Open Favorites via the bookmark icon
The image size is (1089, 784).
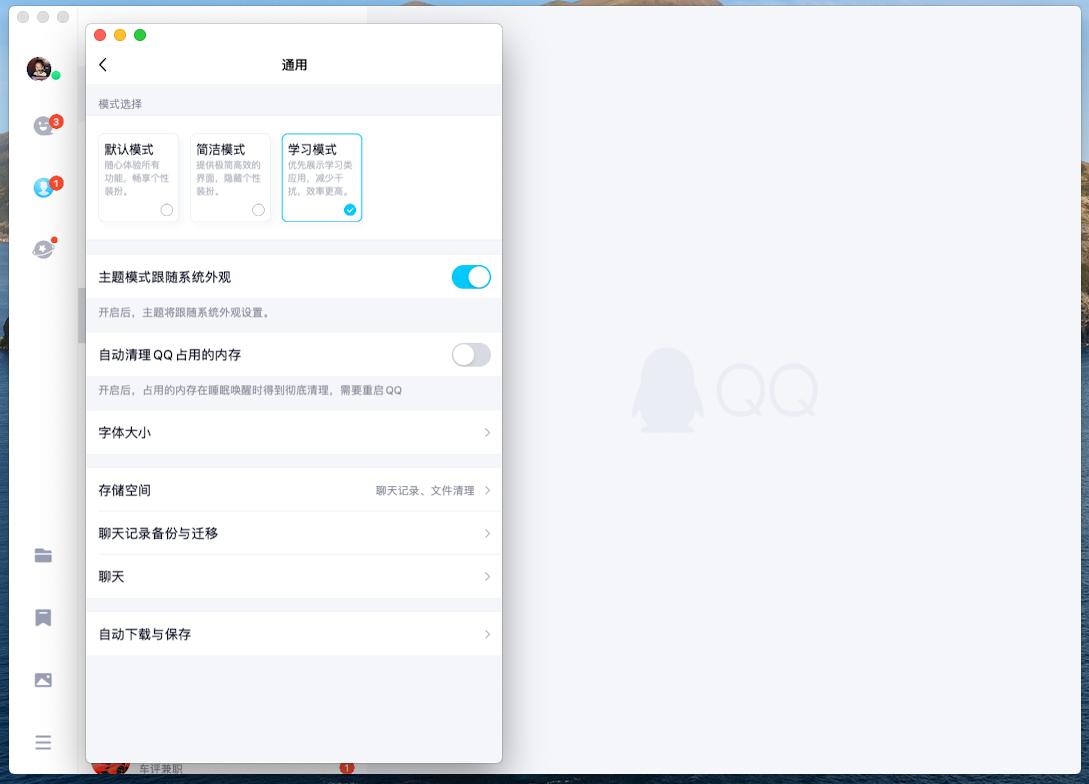pyautogui.click(x=43, y=618)
